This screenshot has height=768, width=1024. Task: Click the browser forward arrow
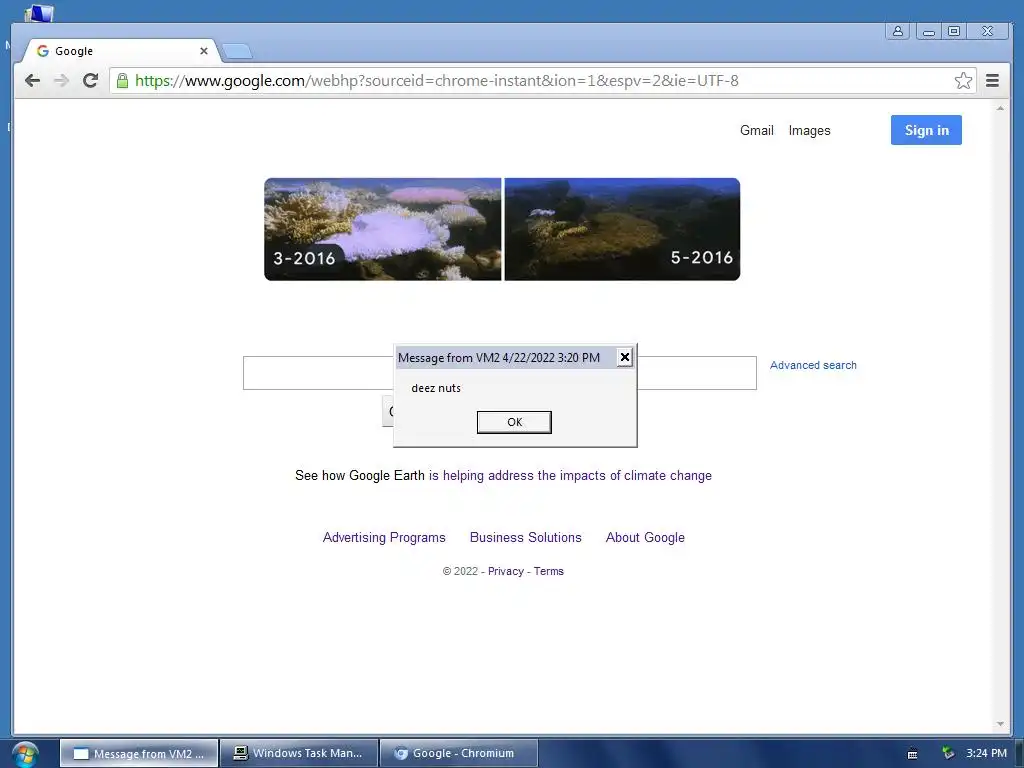tap(61, 80)
